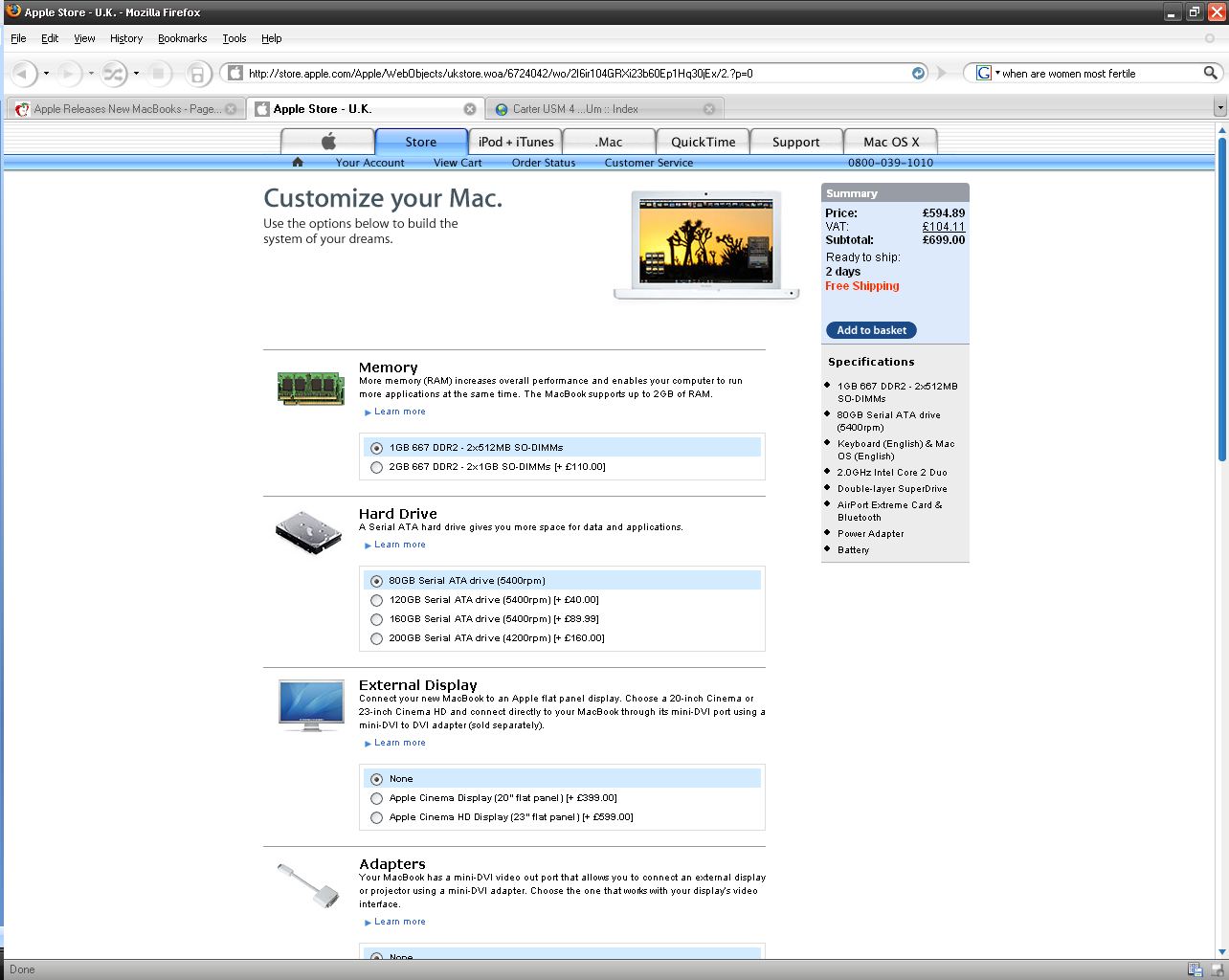
Task: Click the blue reload icon in address bar
Action: [x=918, y=73]
